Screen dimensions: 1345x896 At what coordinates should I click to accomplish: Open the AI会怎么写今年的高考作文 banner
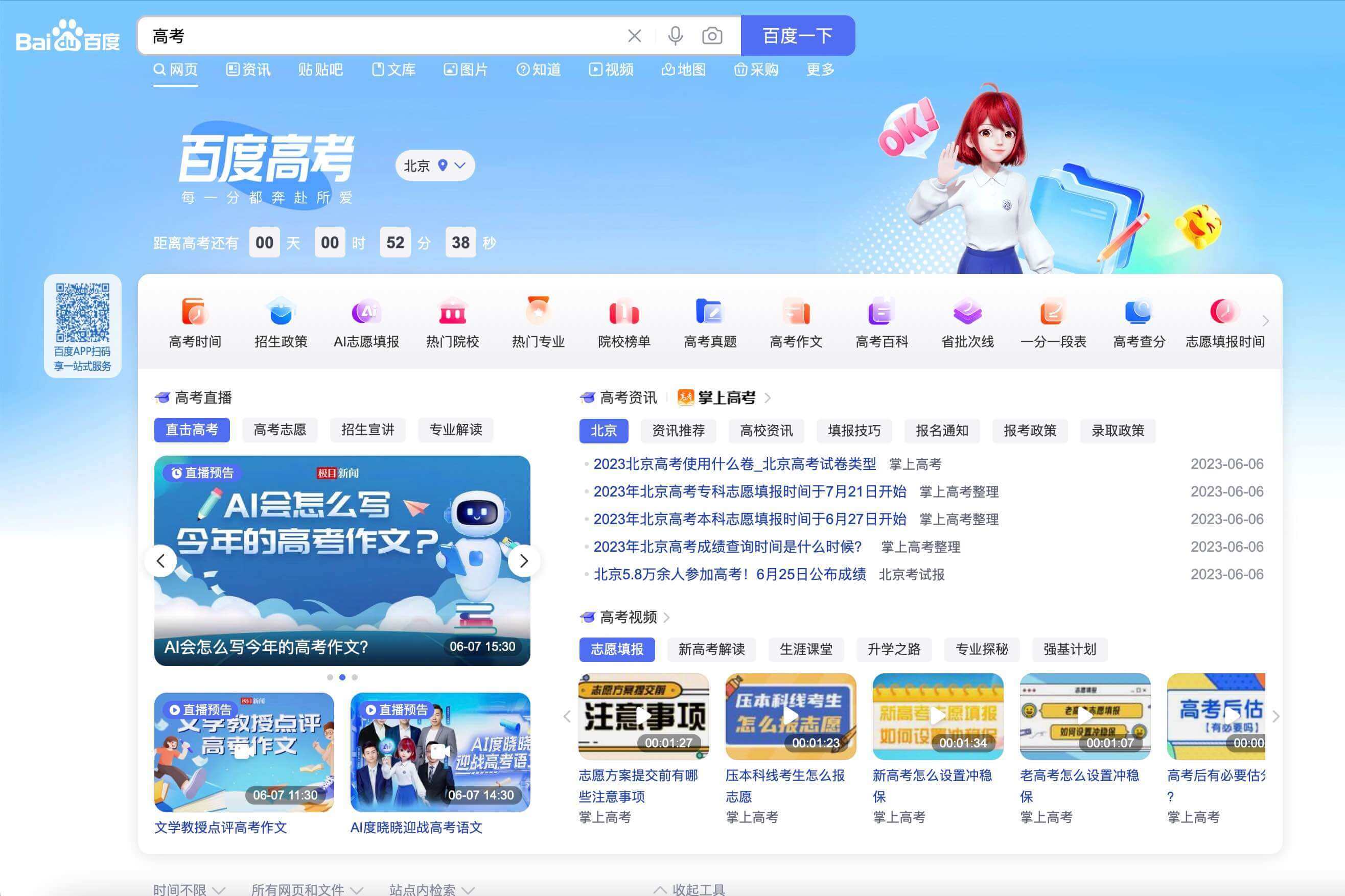click(342, 560)
